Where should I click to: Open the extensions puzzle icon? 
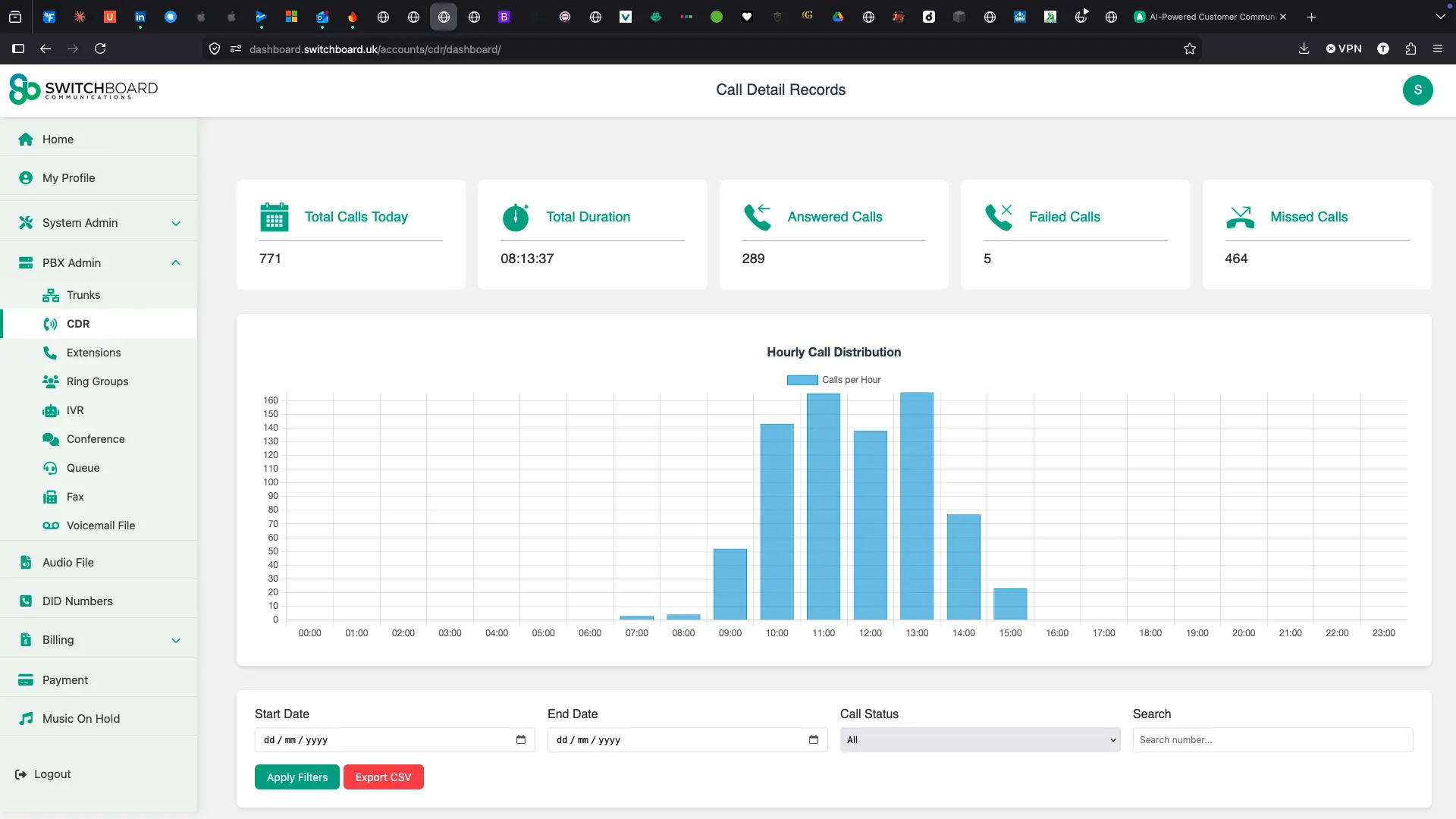pos(1410,49)
